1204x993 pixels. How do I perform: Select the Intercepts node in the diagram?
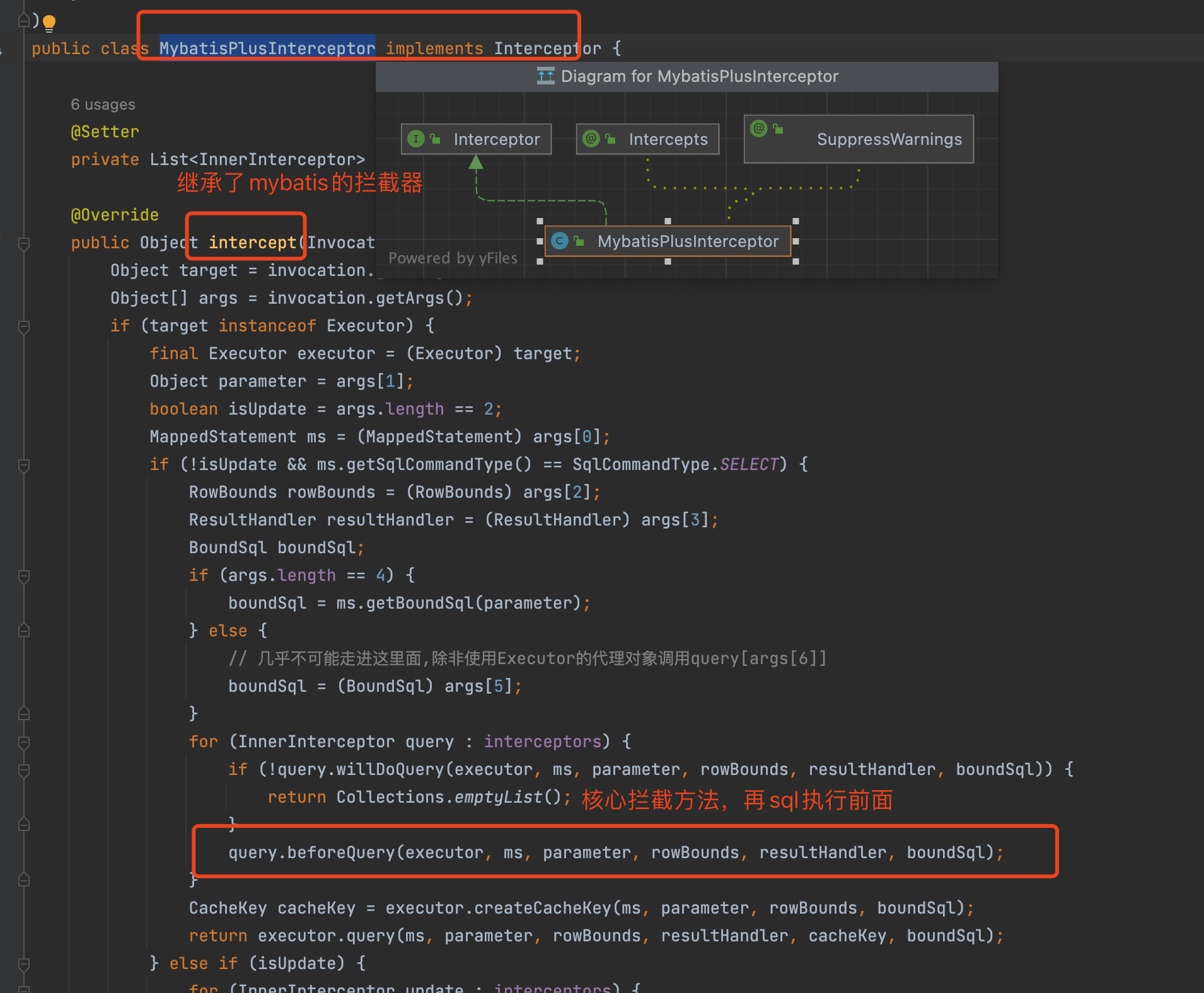point(648,139)
